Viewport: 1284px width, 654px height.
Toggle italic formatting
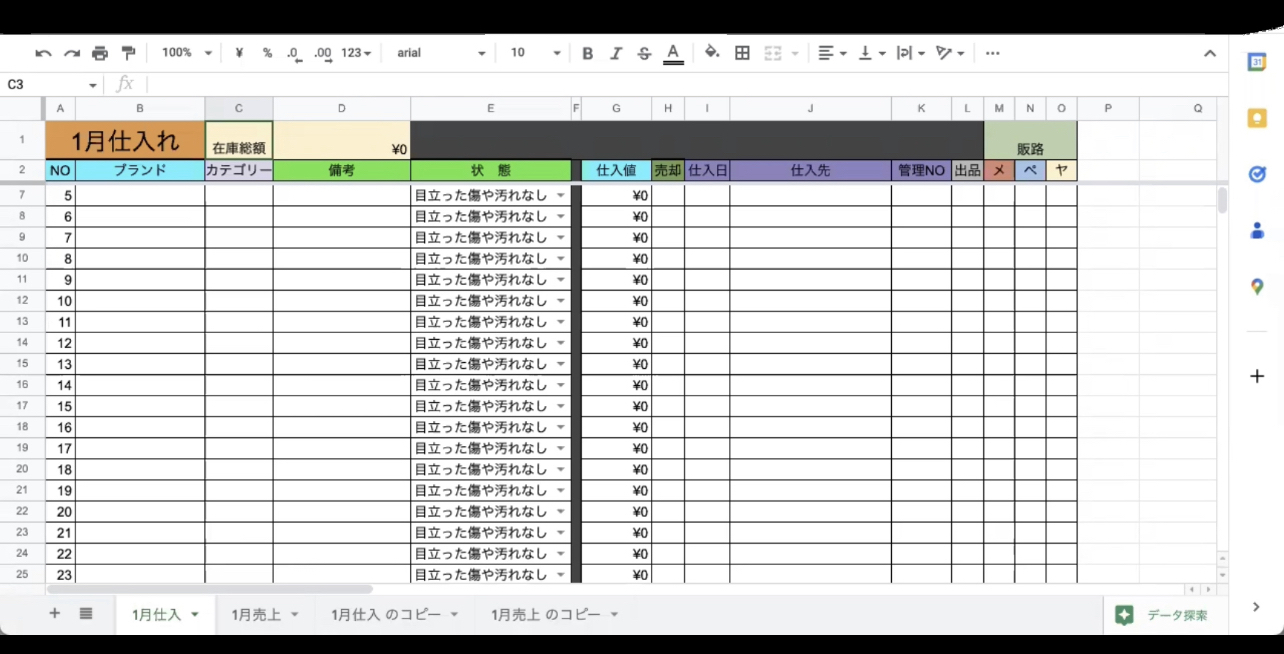(615, 53)
